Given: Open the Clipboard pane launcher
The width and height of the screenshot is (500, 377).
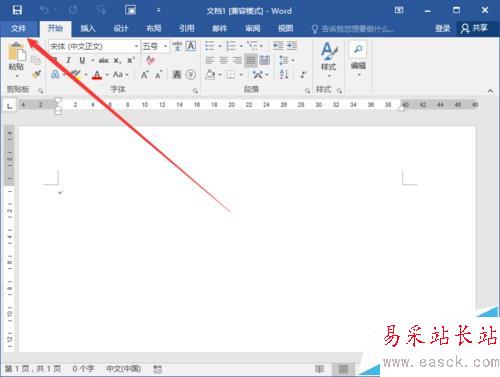Looking at the screenshot, I should pos(41,91).
